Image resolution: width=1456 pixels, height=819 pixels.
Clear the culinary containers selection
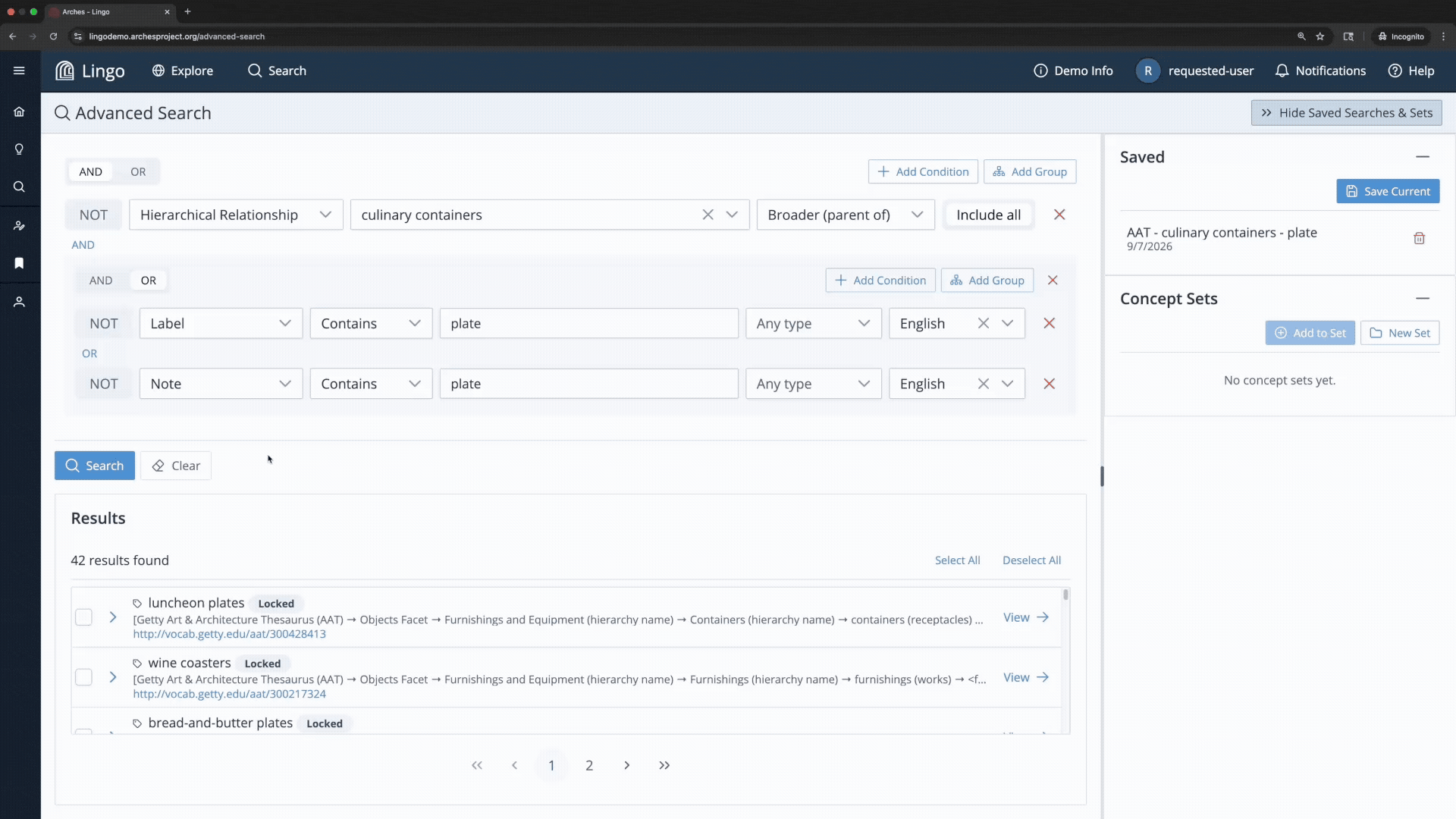click(x=708, y=215)
